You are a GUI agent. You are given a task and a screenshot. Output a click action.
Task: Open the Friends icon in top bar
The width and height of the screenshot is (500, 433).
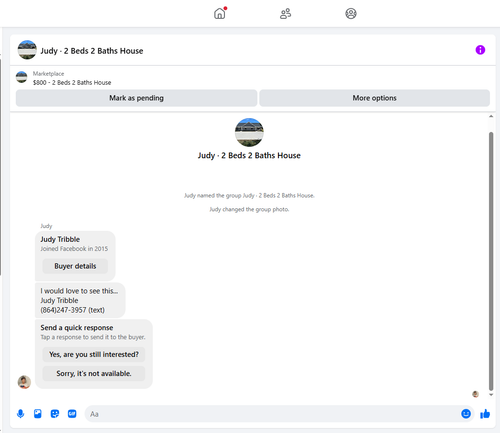pos(285,14)
